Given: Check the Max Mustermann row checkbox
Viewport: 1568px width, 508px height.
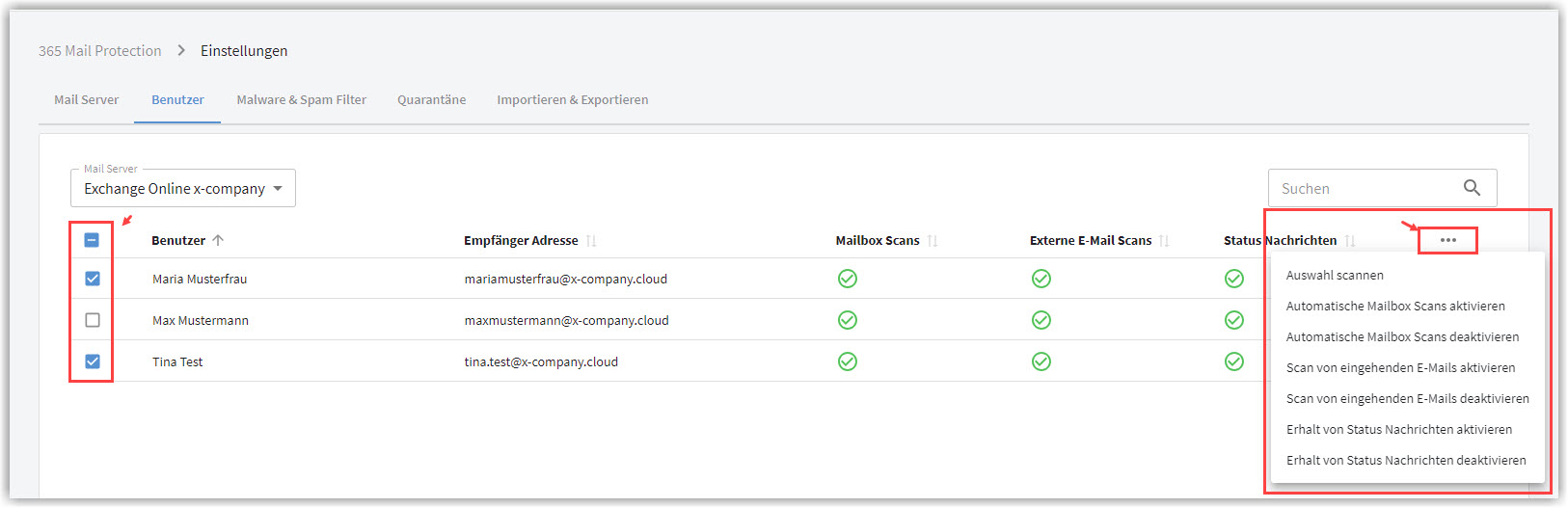Looking at the screenshot, I should [93, 320].
